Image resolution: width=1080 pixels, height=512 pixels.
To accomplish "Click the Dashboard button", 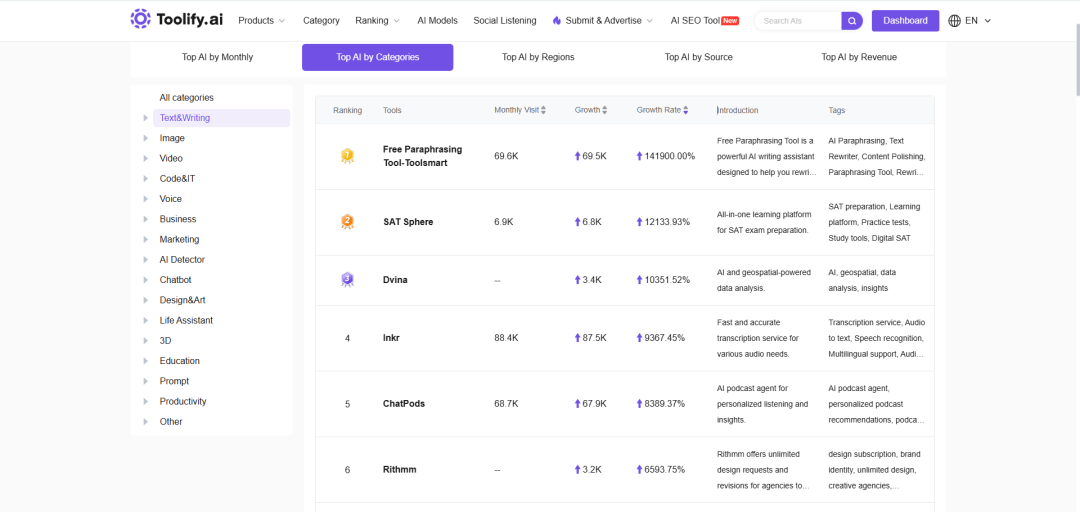I will [x=905, y=21].
